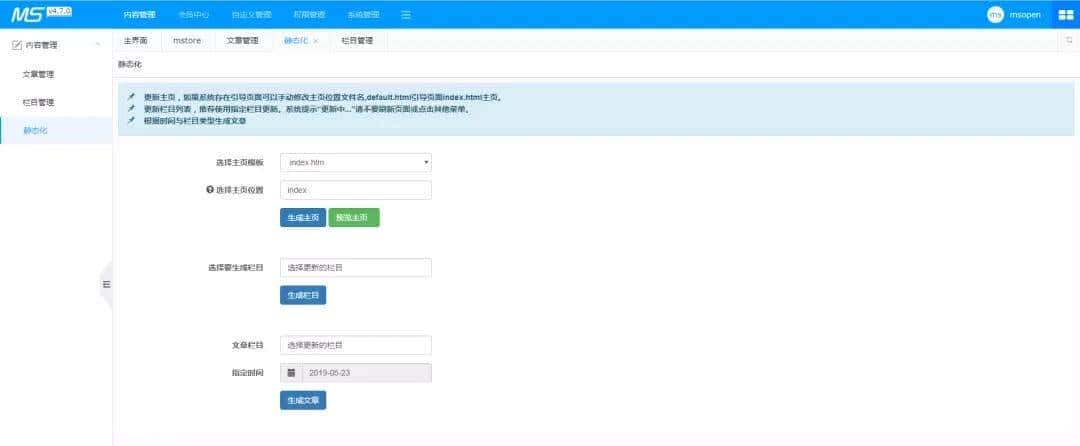Open 自定义管理 top menu
This screenshot has height=446, width=1080.
tap(251, 14)
